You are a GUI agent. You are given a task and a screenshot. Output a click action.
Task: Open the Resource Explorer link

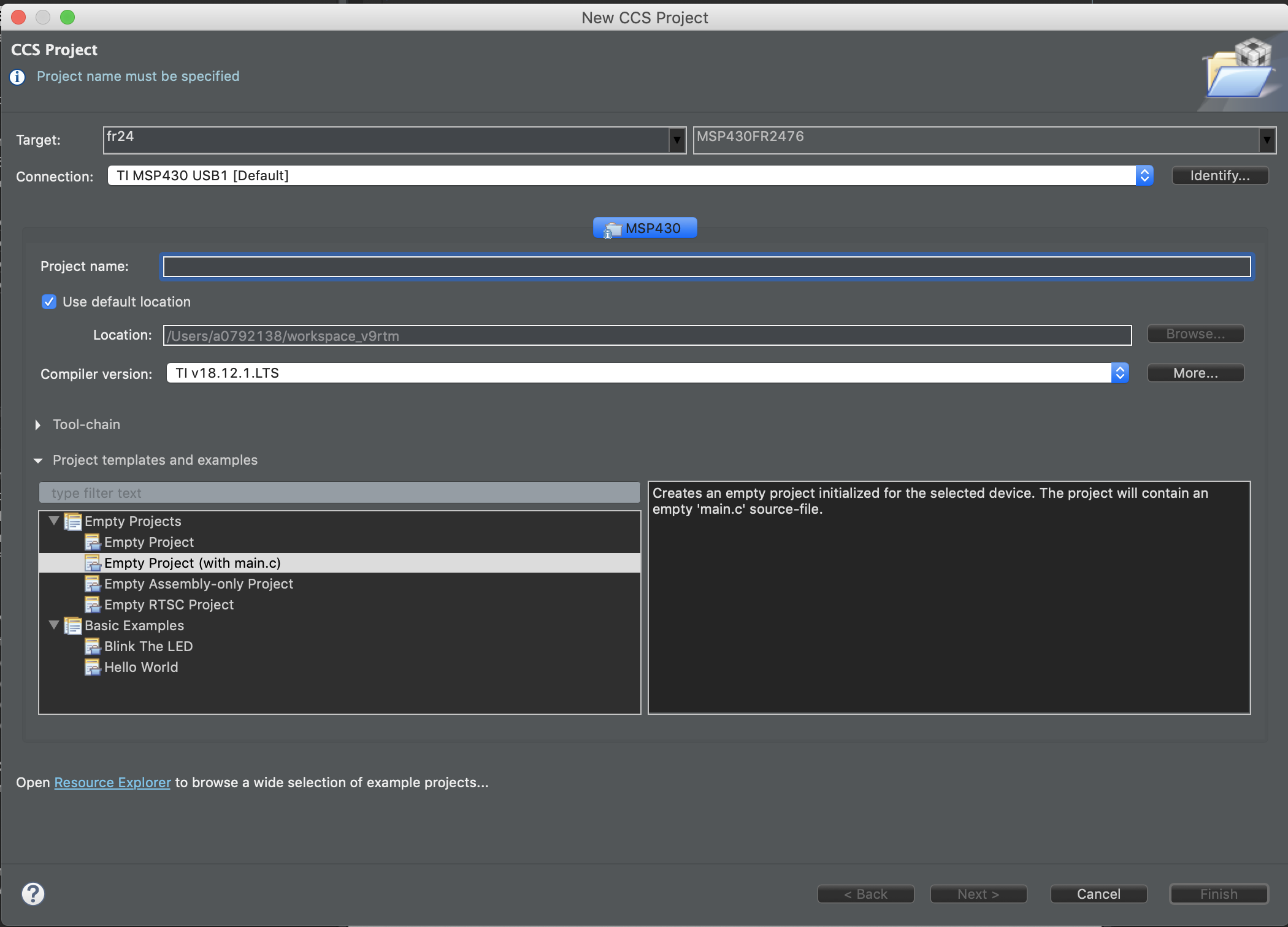pos(112,783)
